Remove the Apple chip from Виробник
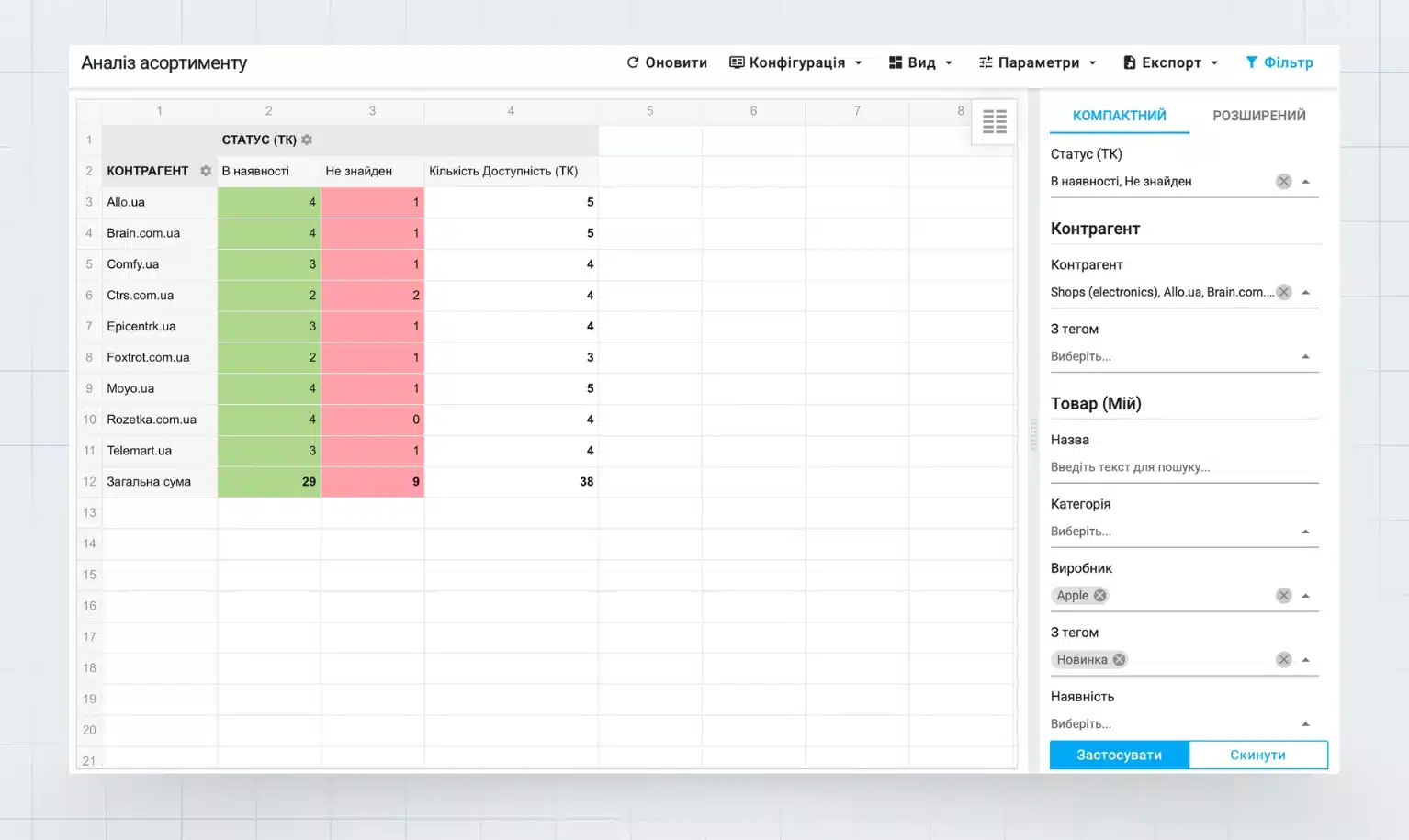This screenshot has height=840, width=1409. tap(1099, 596)
